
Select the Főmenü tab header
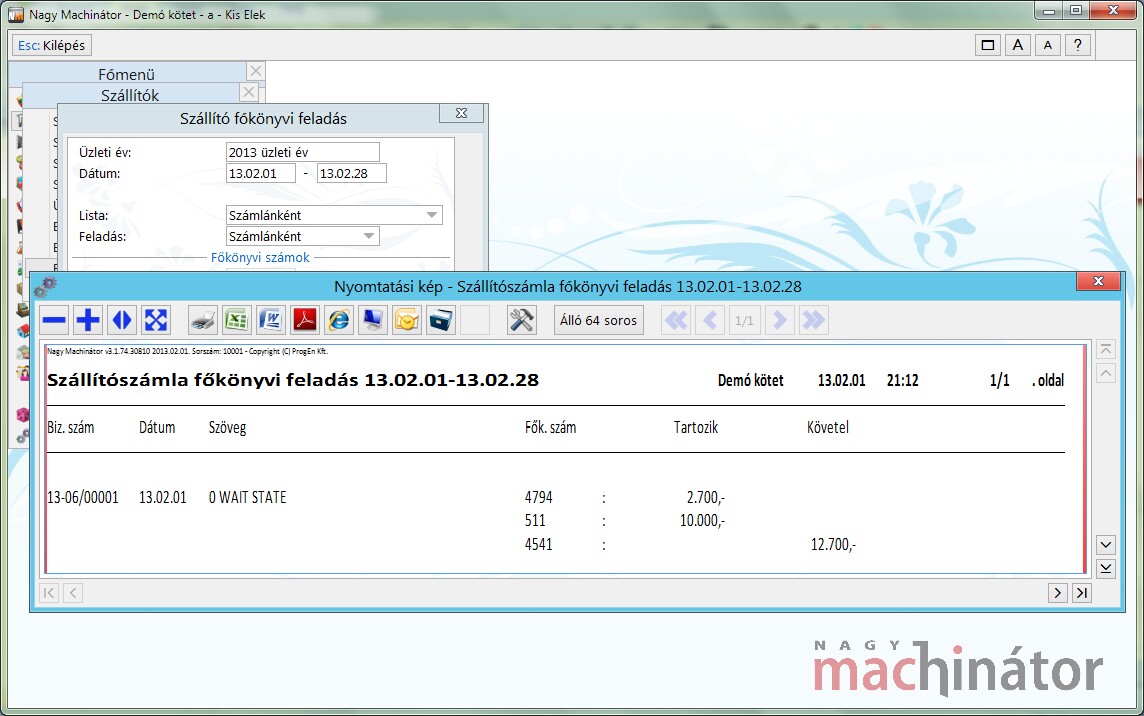tap(127, 74)
